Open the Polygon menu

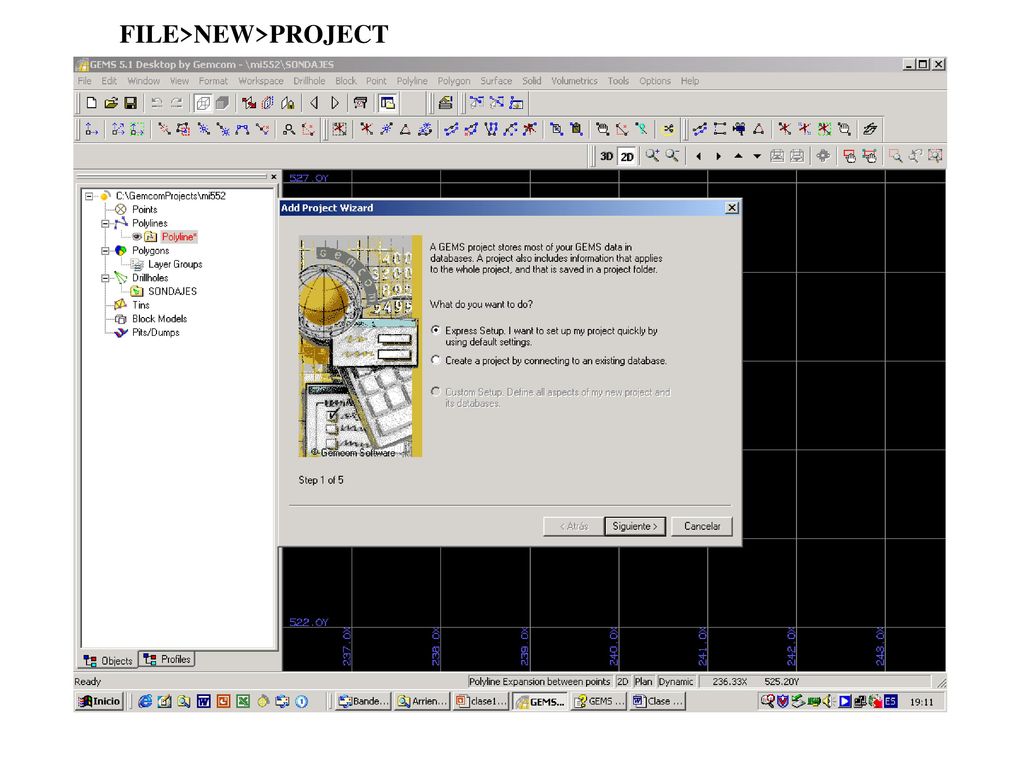[454, 81]
